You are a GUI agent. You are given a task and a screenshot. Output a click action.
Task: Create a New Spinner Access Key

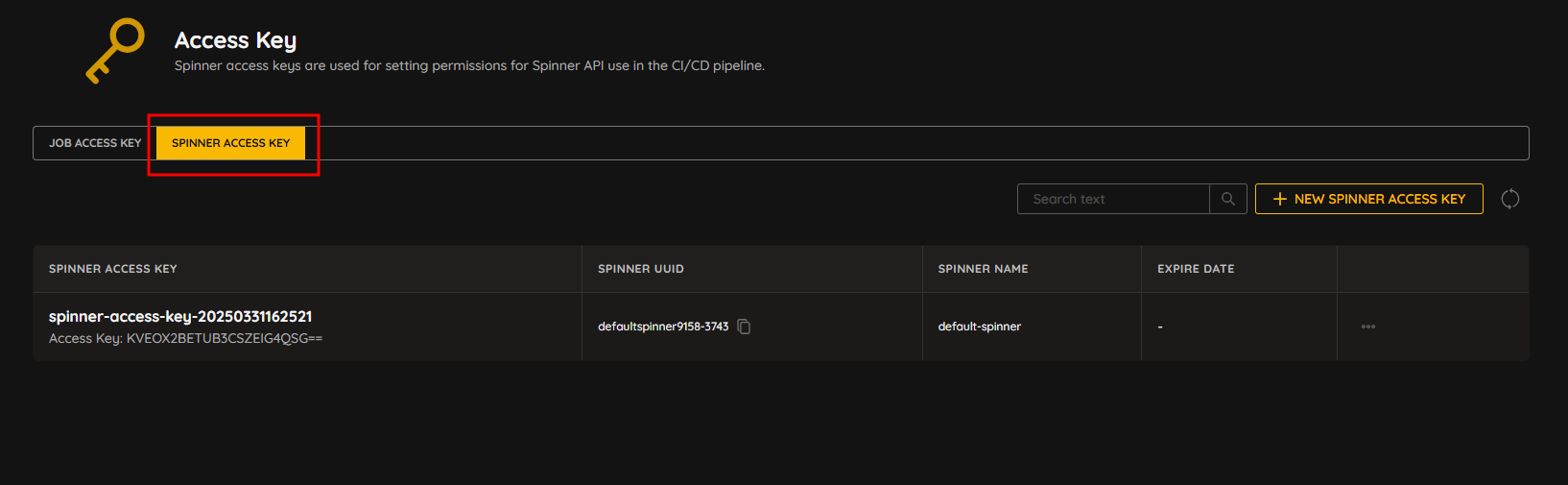point(1368,199)
